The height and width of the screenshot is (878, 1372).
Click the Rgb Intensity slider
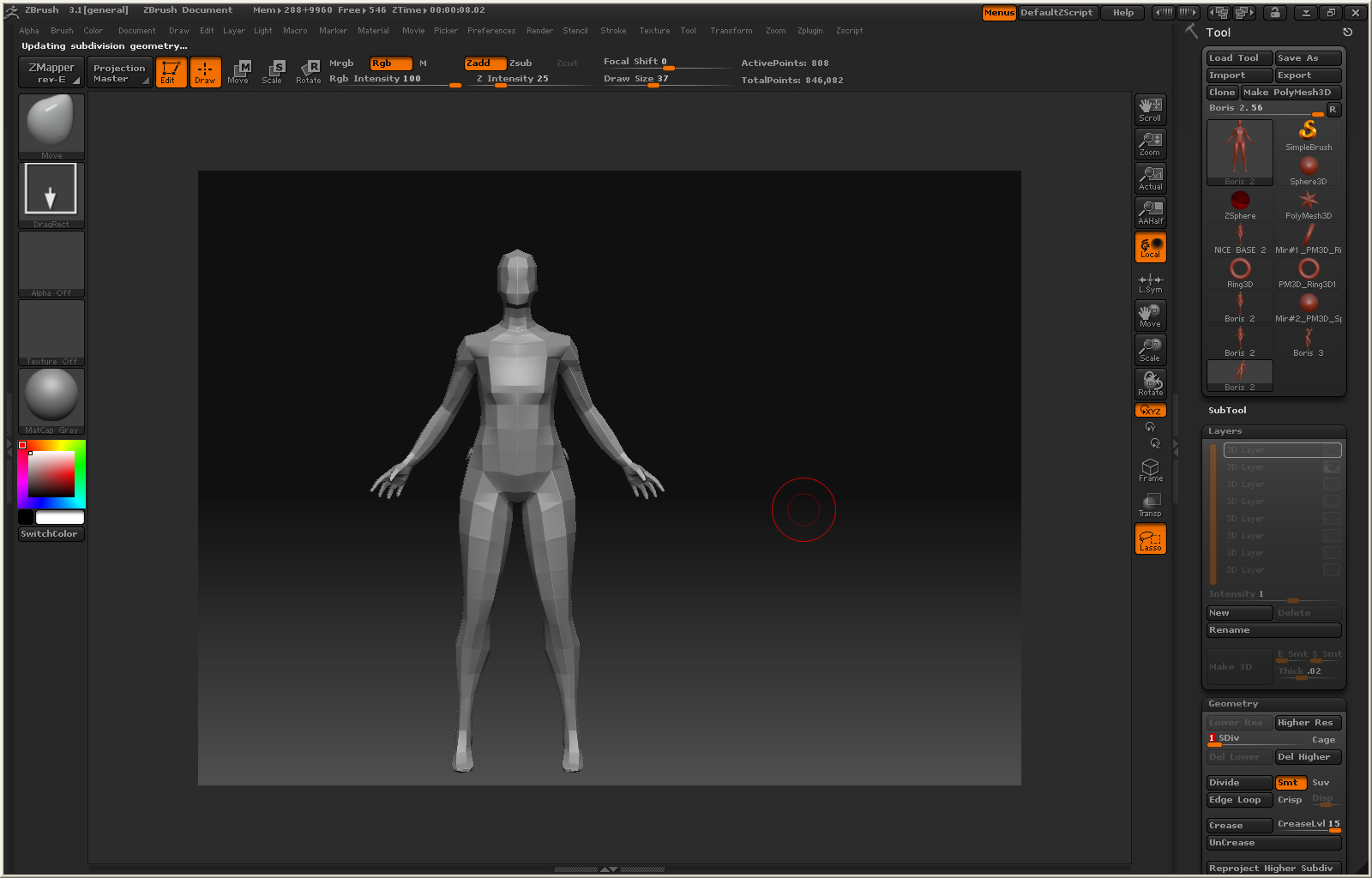click(x=394, y=79)
